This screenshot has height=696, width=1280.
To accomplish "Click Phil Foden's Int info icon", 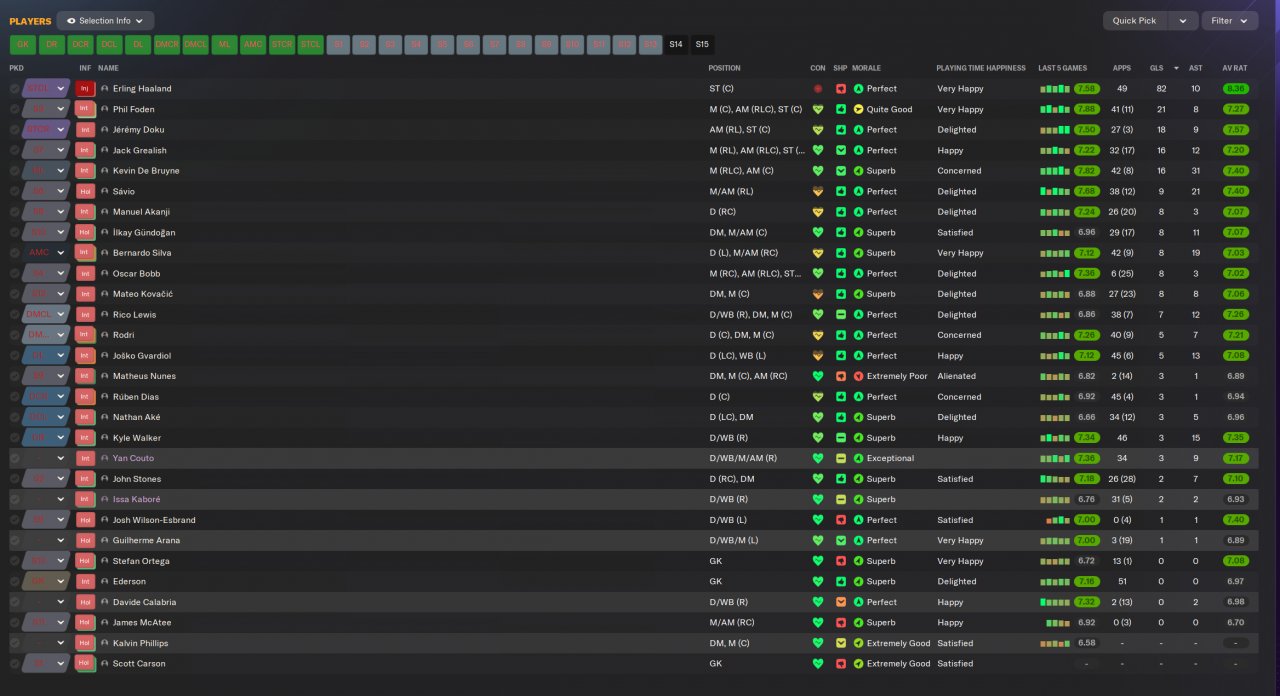I will point(86,109).
